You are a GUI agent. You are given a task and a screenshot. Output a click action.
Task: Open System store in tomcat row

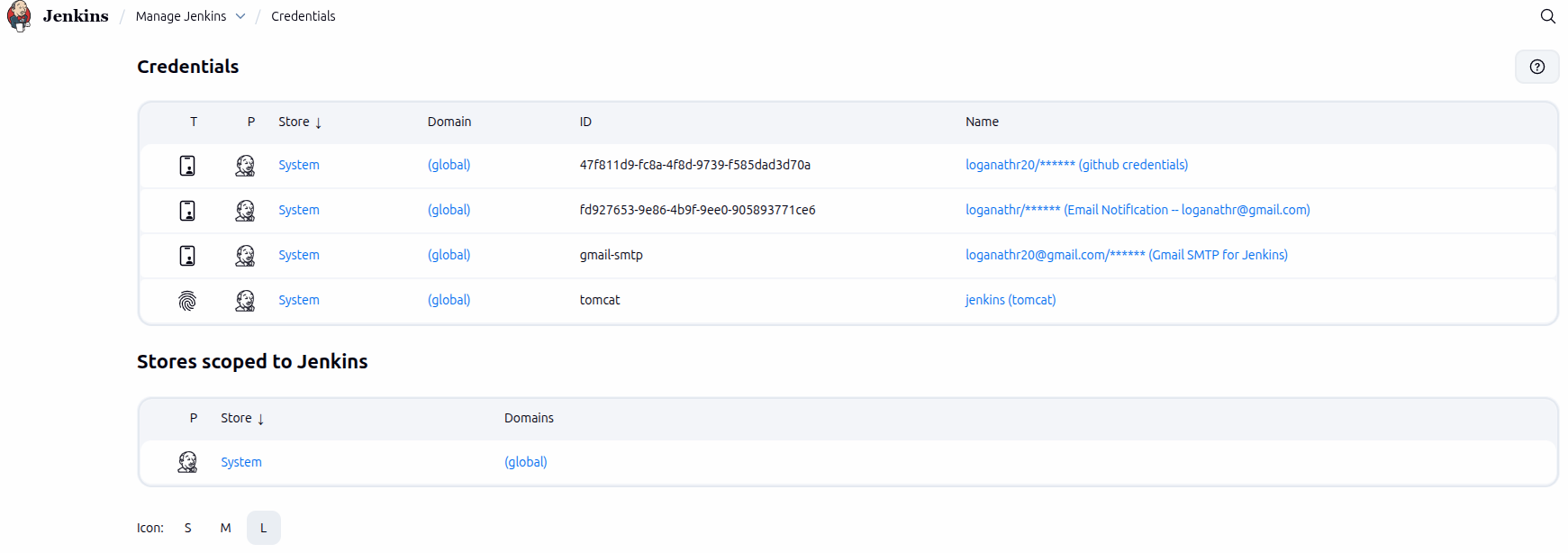pyautogui.click(x=299, y=300)
